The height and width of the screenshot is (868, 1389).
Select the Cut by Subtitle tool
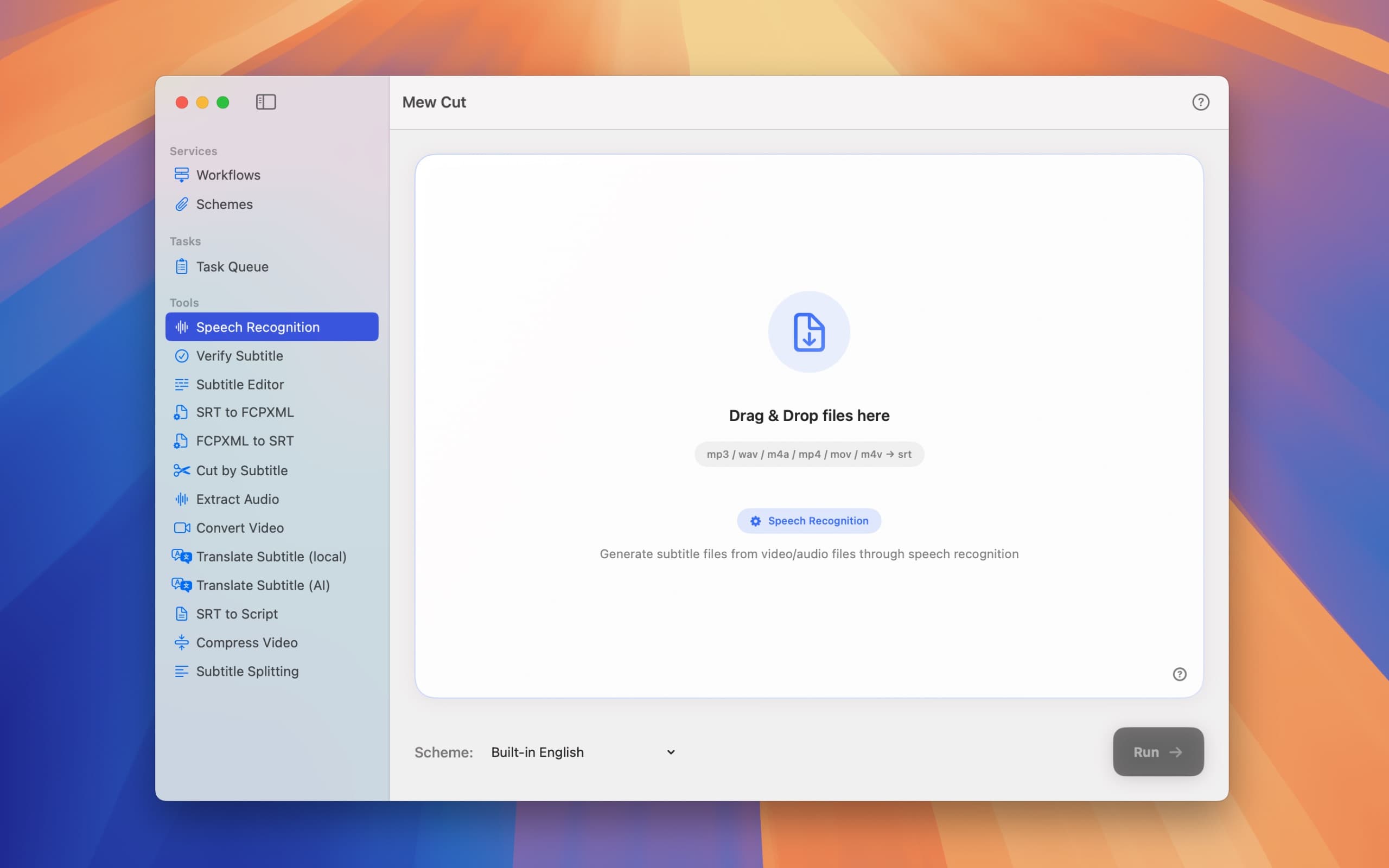pos(241,470)
